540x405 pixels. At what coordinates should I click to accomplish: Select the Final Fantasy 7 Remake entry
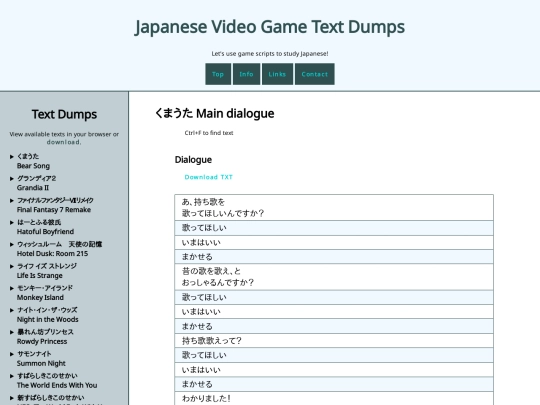(x=55, y=205)
